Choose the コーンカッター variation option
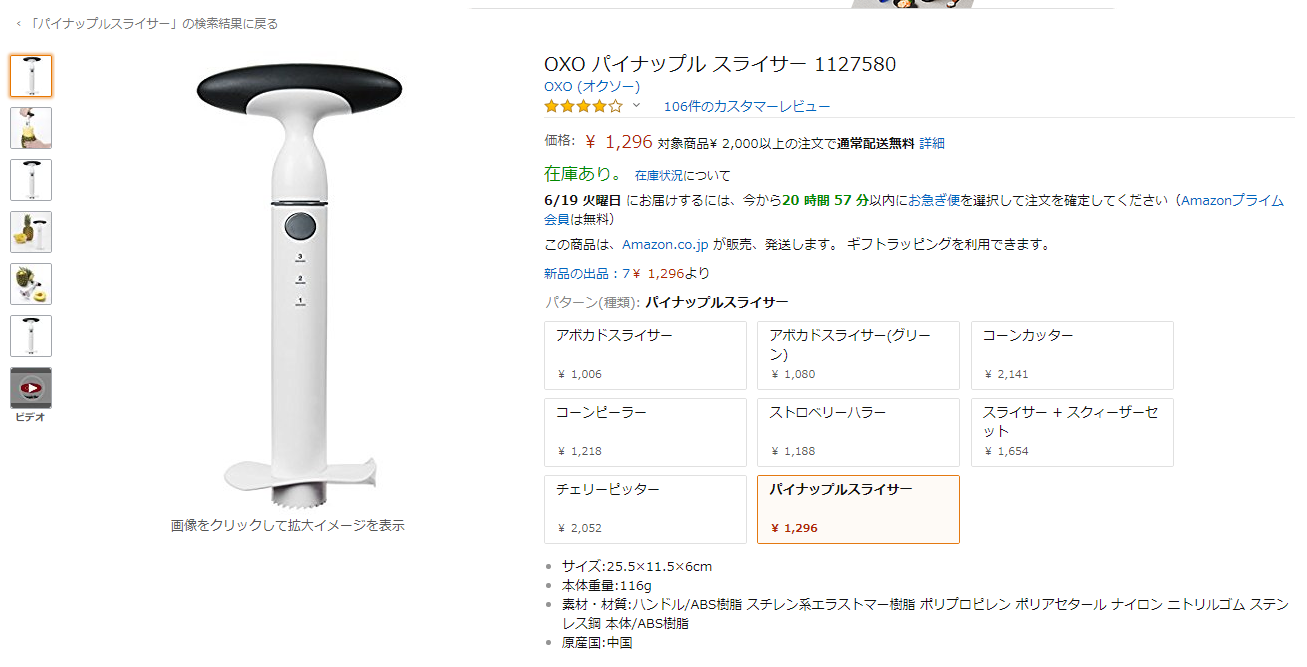1307x667 pixels. [x=1072, y=355]
